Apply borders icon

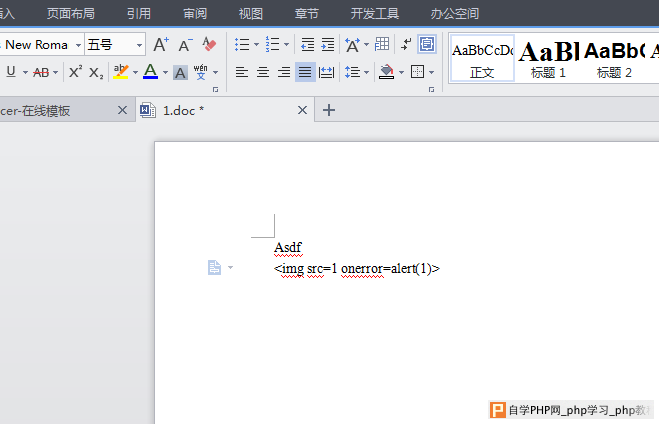(x=417, y=72)
